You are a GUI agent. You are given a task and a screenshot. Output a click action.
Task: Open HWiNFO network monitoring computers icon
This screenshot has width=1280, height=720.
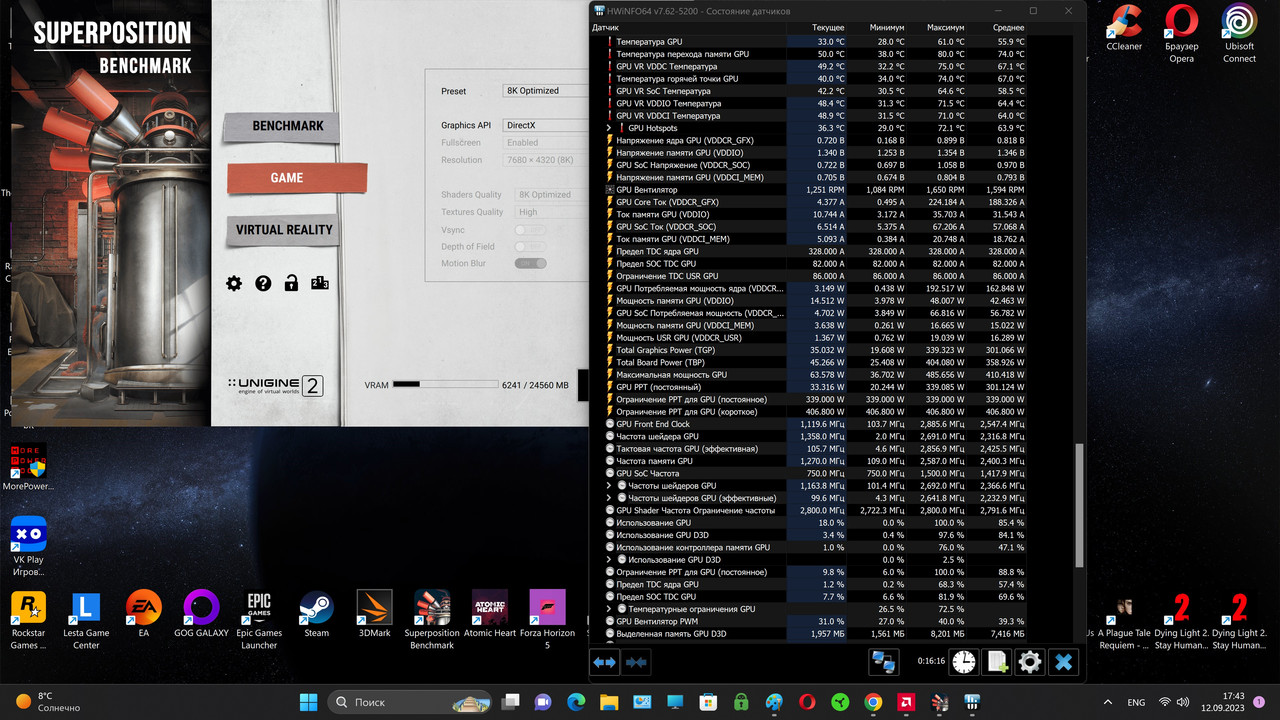click(884, 662)
